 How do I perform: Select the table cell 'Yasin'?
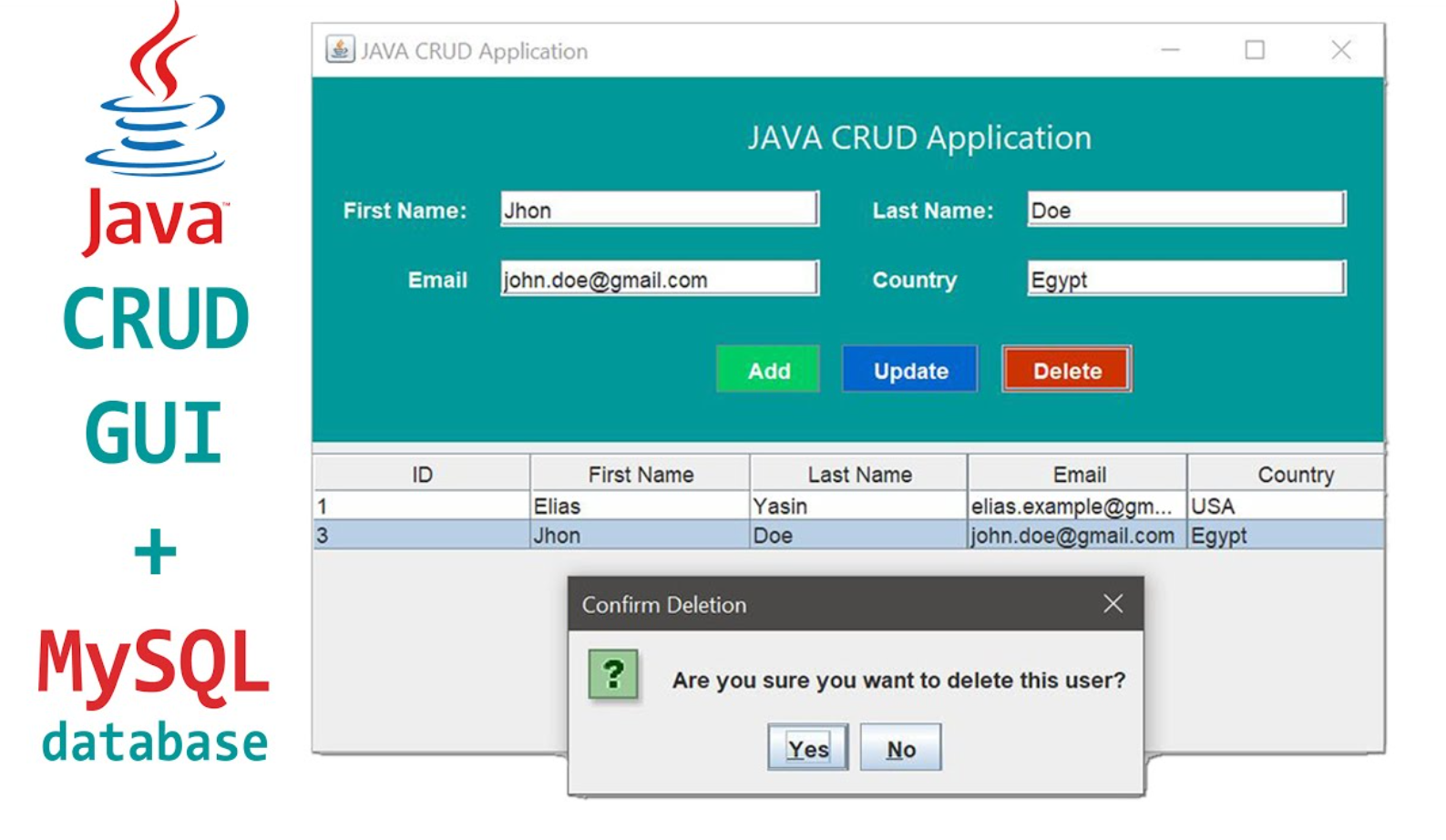(859, 506)
